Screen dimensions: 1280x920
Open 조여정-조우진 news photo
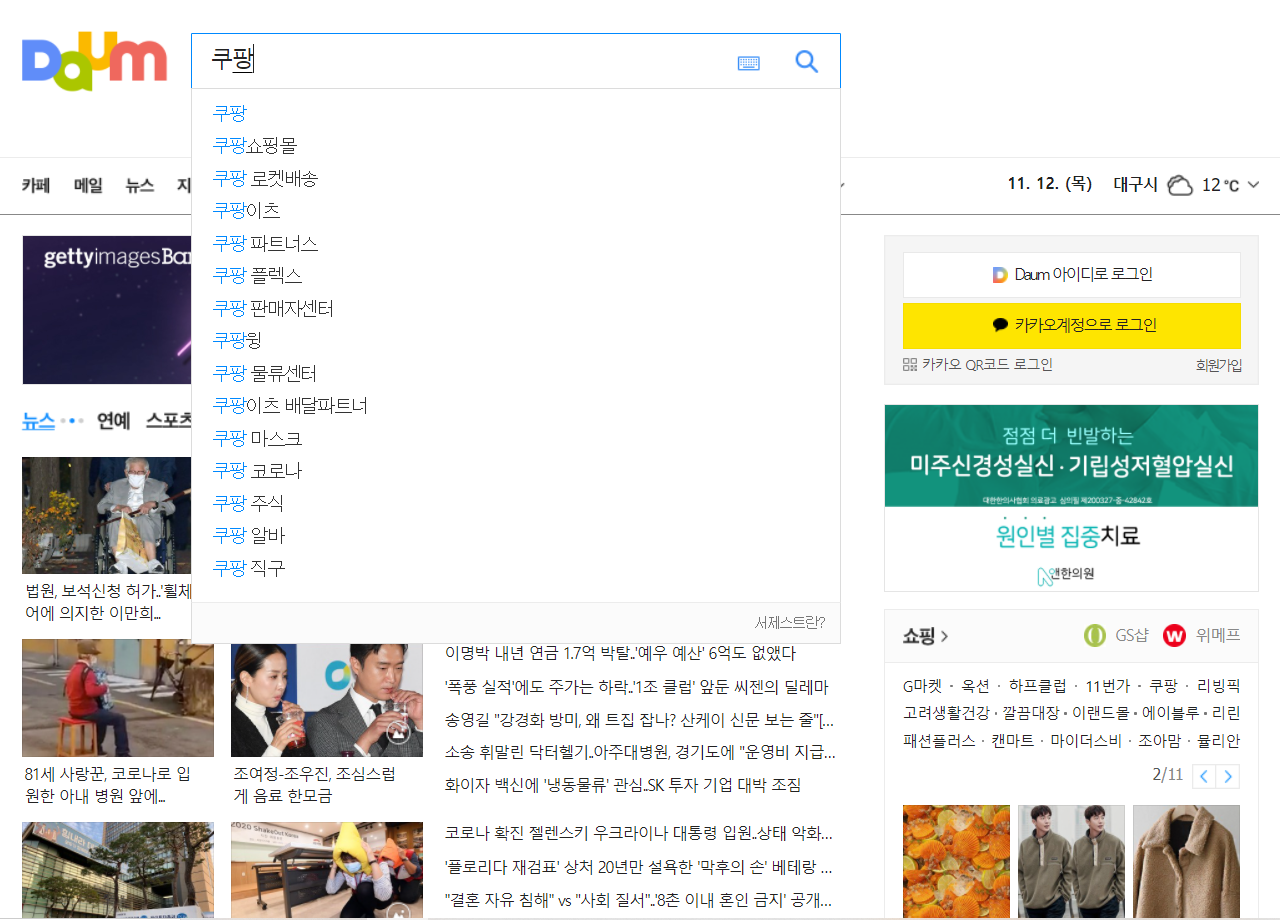(327, 700)
